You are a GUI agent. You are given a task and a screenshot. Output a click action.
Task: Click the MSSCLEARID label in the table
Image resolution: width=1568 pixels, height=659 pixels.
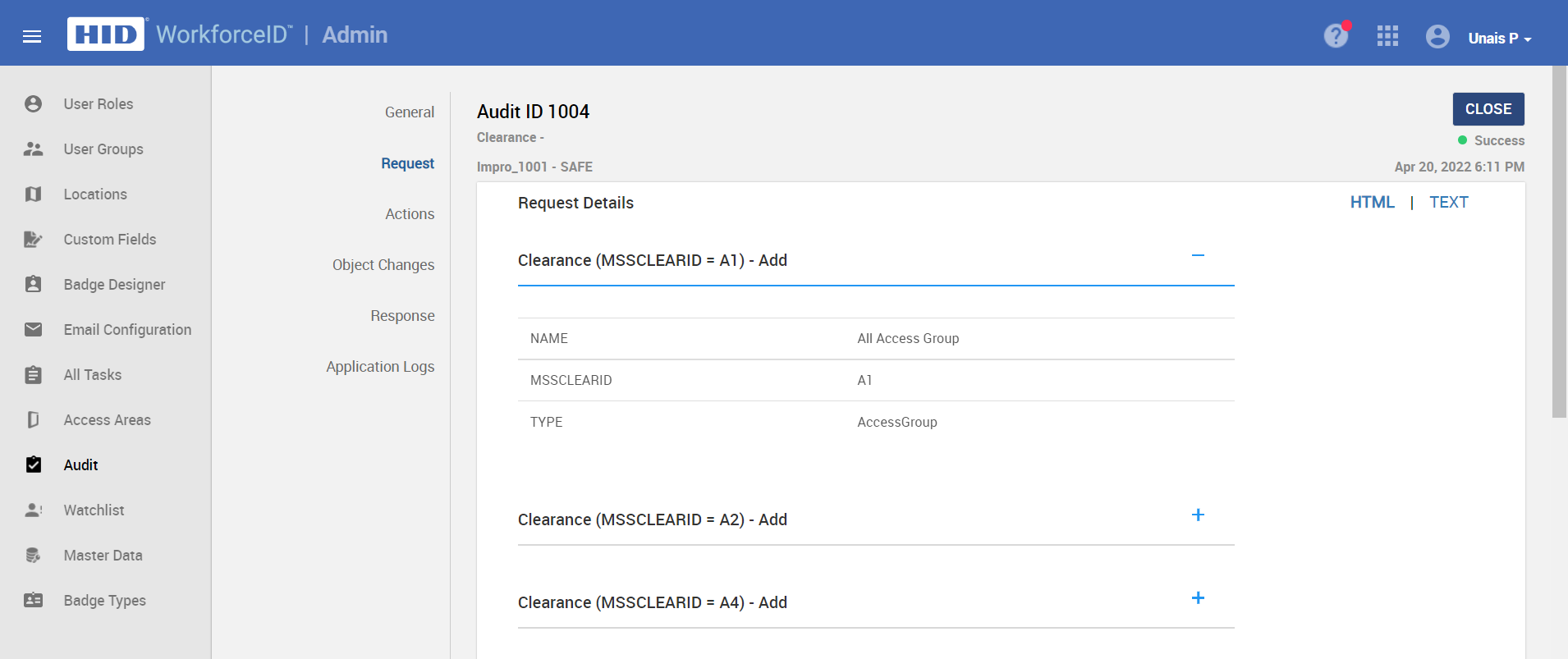(x=571, y=380)
